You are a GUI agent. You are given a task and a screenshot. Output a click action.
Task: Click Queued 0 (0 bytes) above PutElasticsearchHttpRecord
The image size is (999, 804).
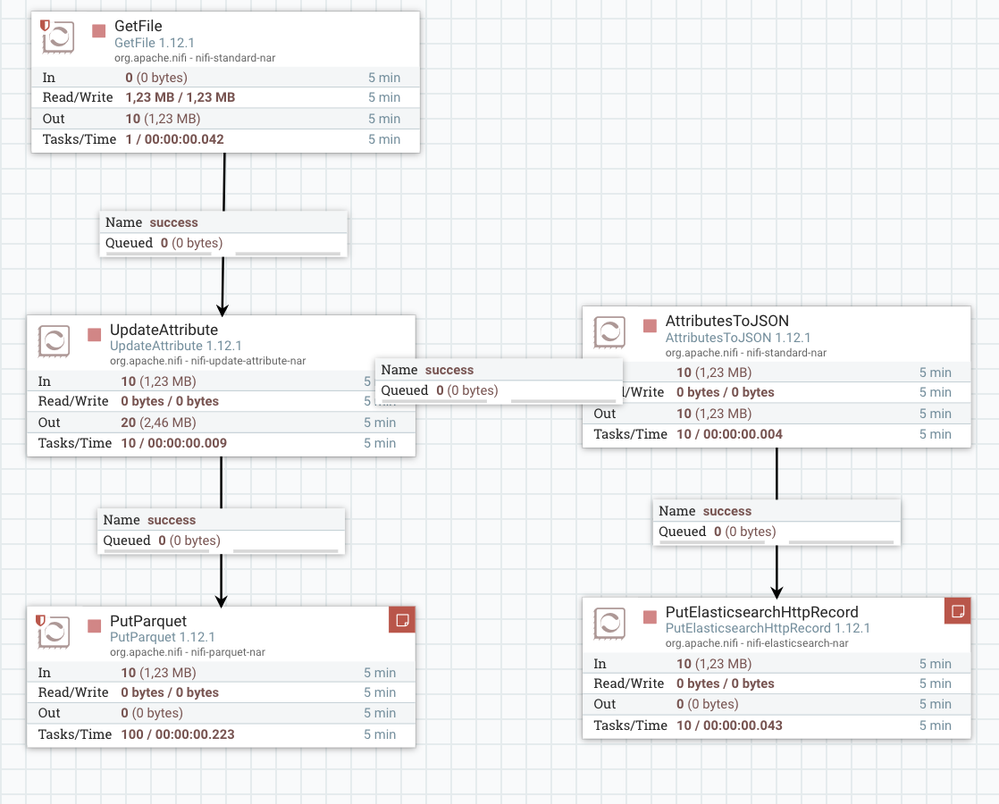point(717,532)
